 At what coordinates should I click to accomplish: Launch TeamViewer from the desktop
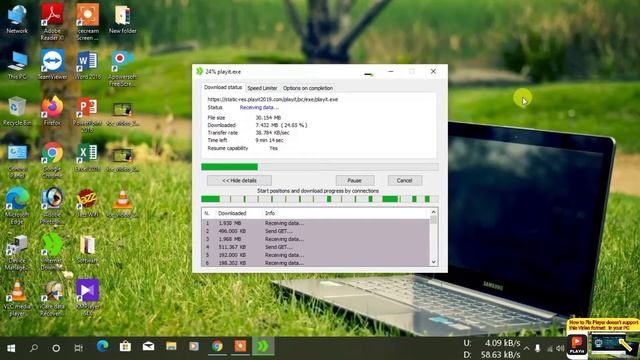[52, 64]
